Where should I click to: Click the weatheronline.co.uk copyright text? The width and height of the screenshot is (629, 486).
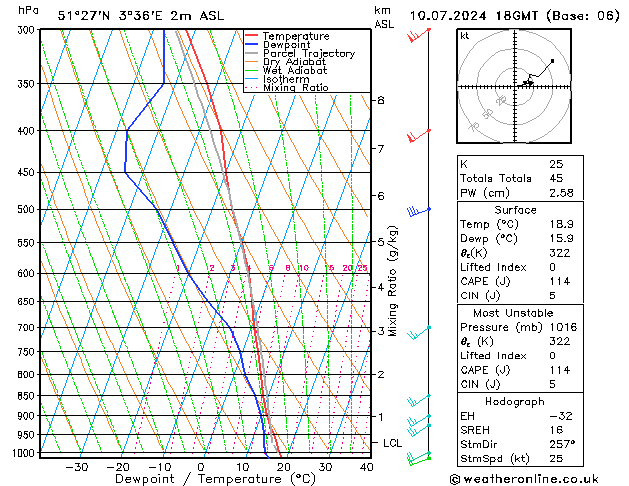point(524,479)
